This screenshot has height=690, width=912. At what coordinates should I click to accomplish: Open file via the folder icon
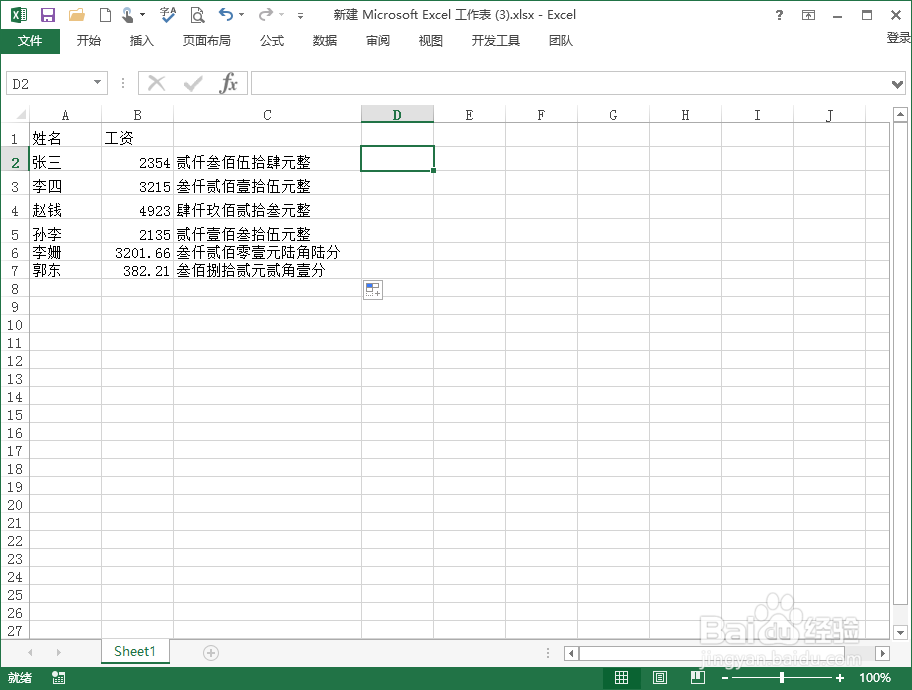[x=77, y=15]
